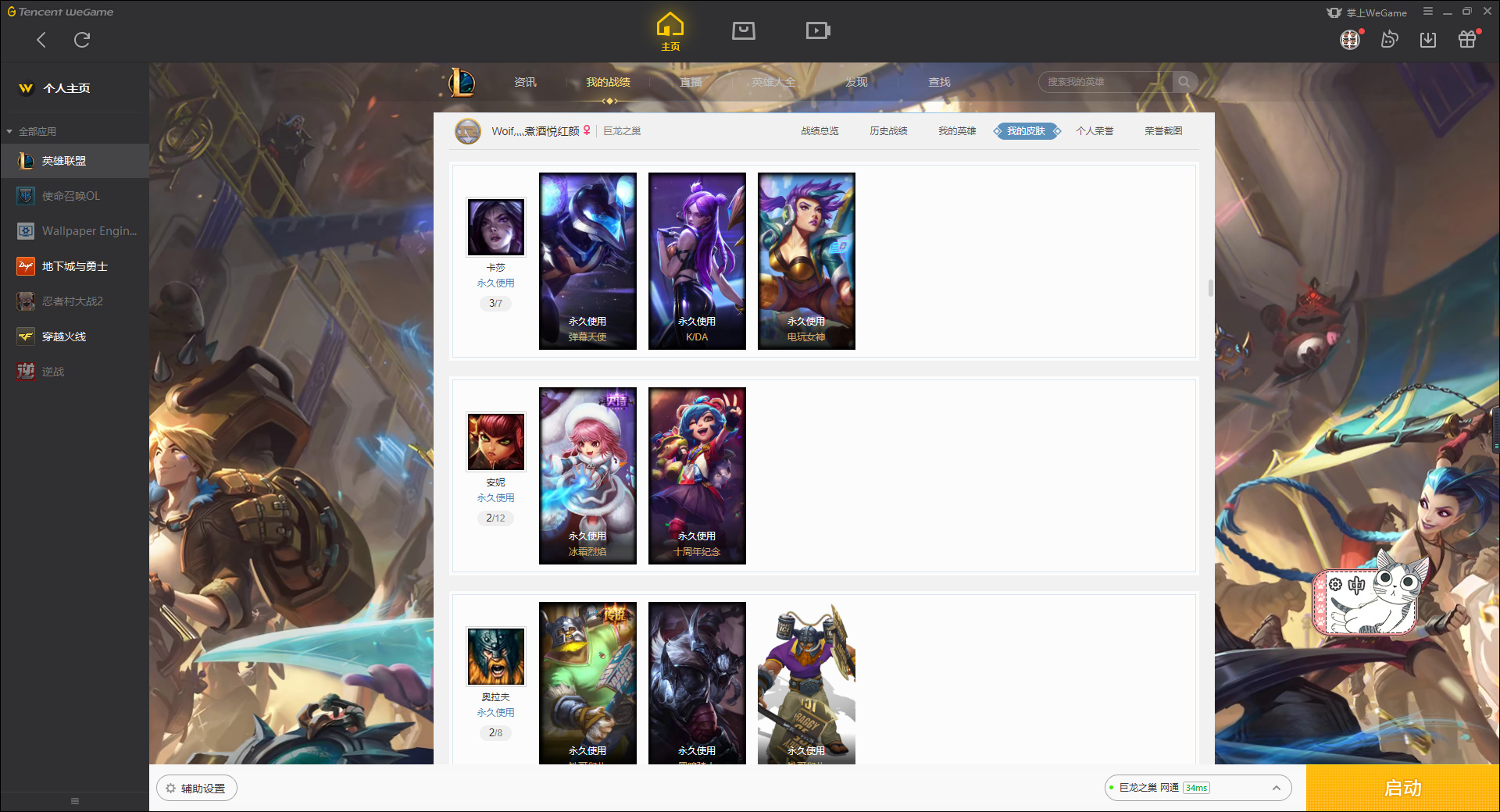Open the store bag icon
The width and height of the screenshot is (1500, 812).
click(743, 30)
